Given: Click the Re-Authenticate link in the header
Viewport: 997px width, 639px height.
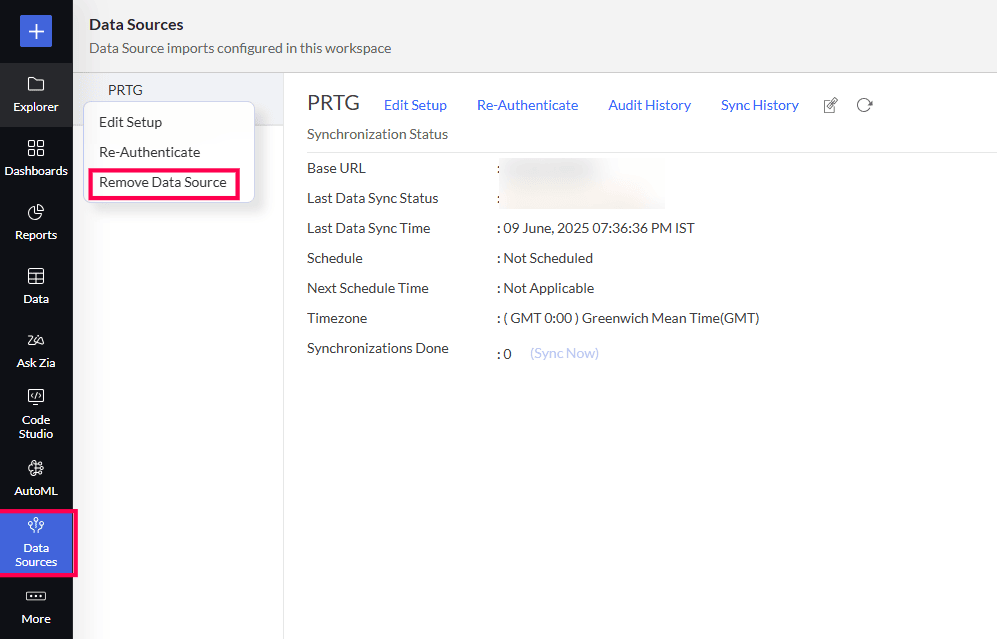Looking at the screenshot, I should [x=527, y=105].
